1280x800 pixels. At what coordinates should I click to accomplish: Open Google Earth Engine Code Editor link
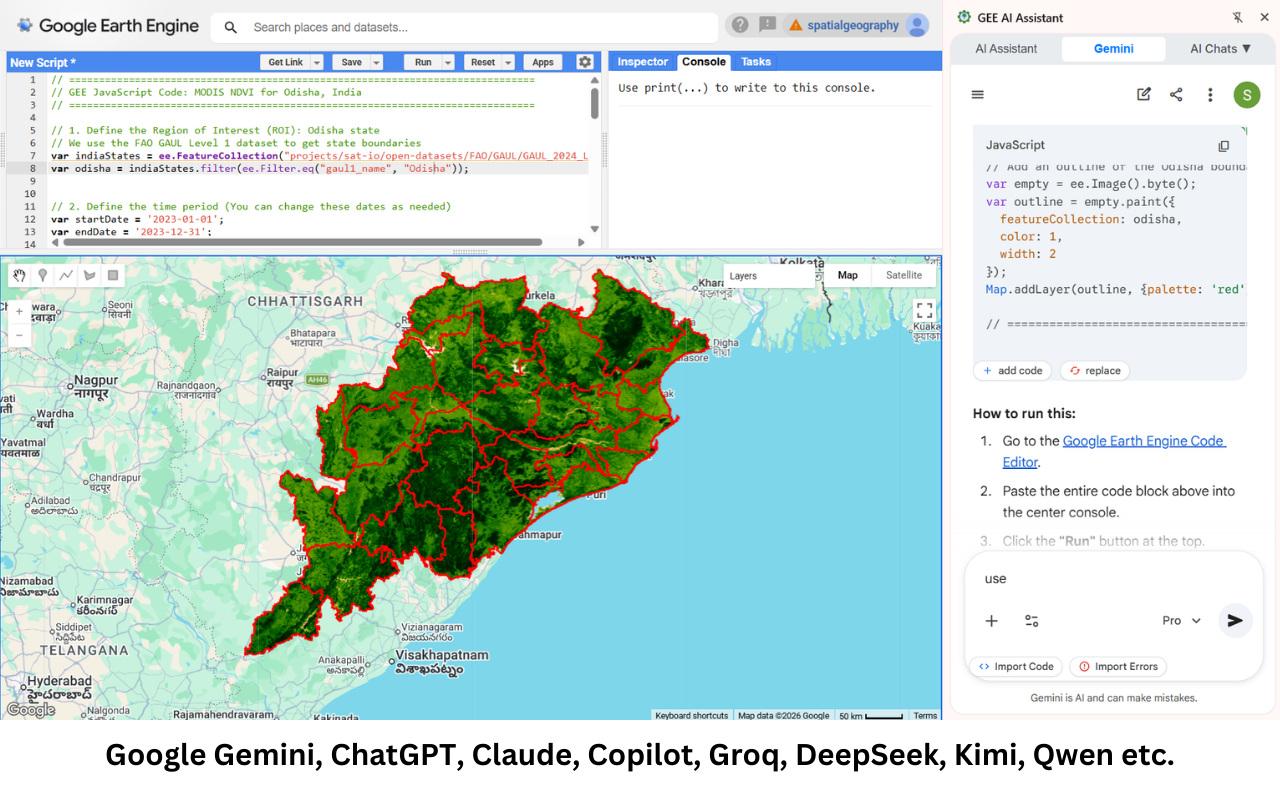(x=1114, y=451)
